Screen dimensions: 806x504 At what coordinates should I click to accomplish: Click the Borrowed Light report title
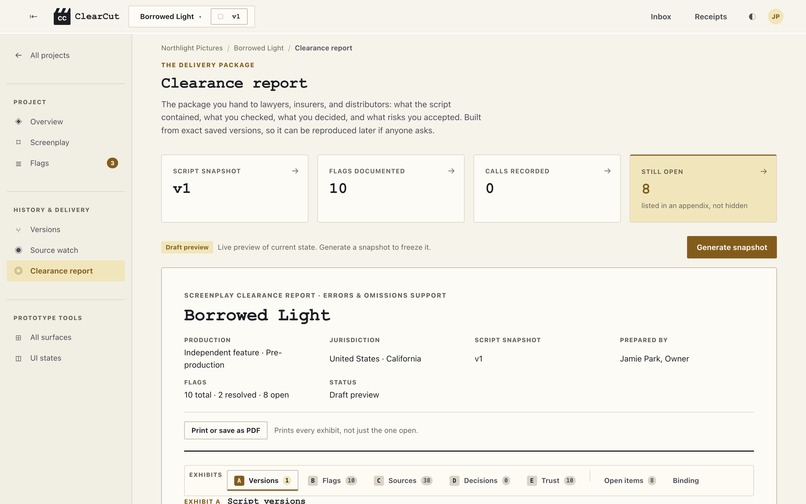[257, 315]
